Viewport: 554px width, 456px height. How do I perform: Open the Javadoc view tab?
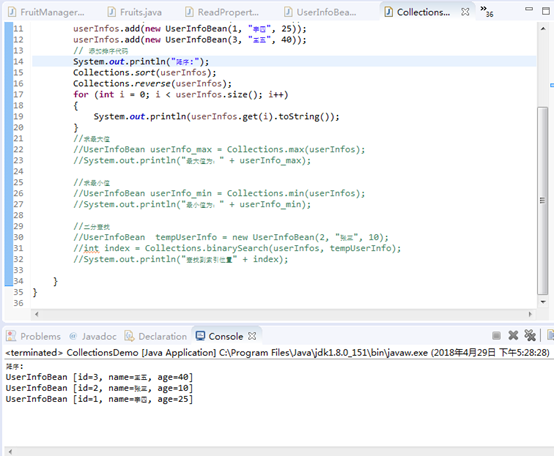click(x=93, y=336)
